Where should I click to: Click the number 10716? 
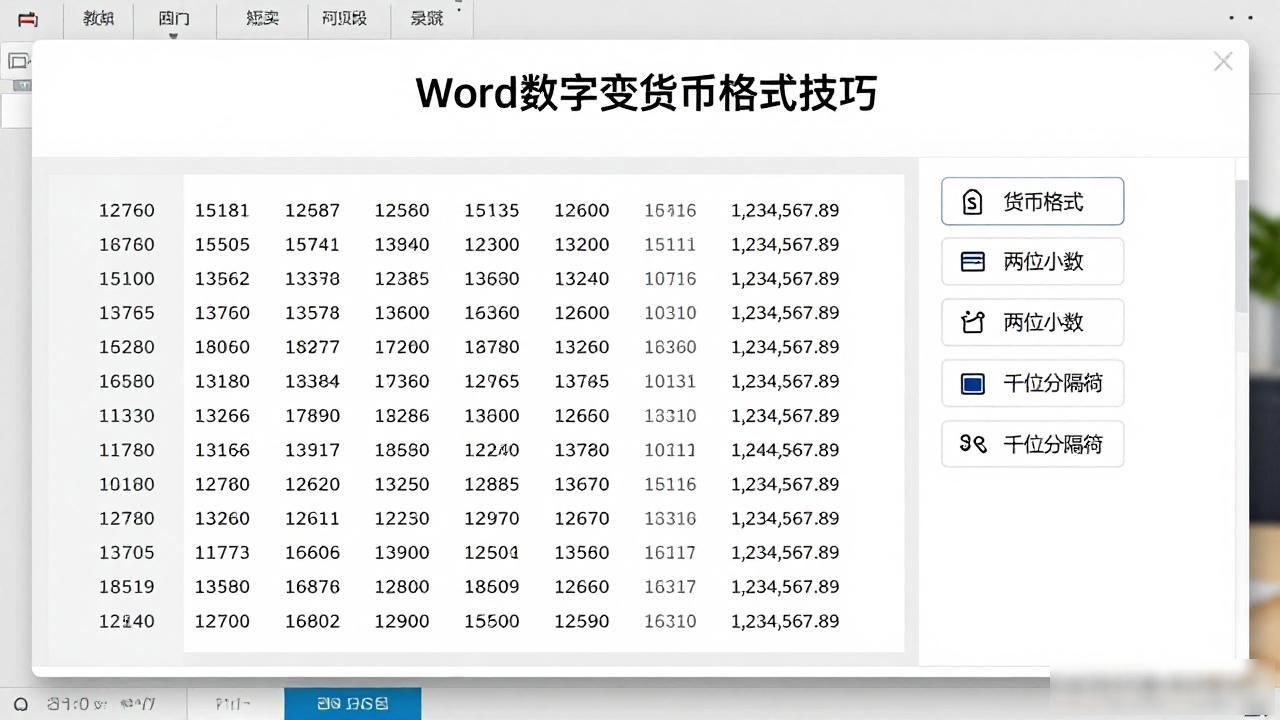click(670, 279)
